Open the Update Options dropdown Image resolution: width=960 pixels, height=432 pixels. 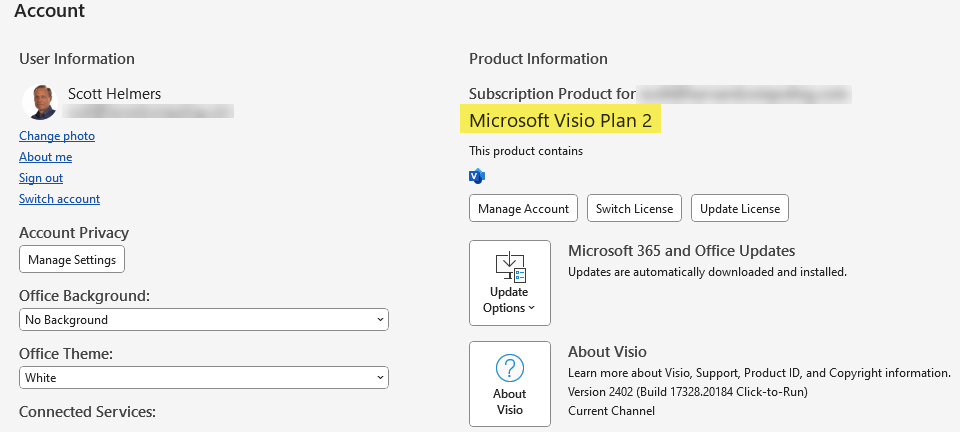point(509,283)
